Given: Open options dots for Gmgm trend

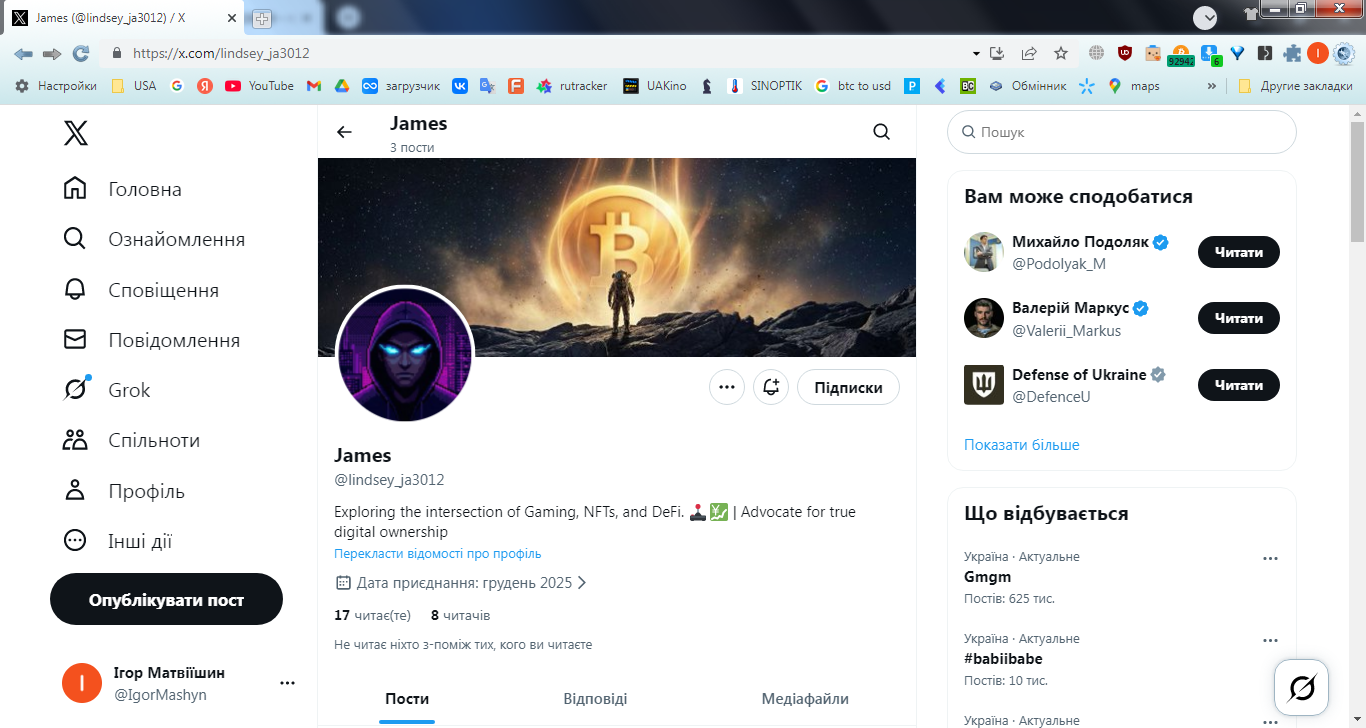Looking at the screenshot, I should 1270,558.
